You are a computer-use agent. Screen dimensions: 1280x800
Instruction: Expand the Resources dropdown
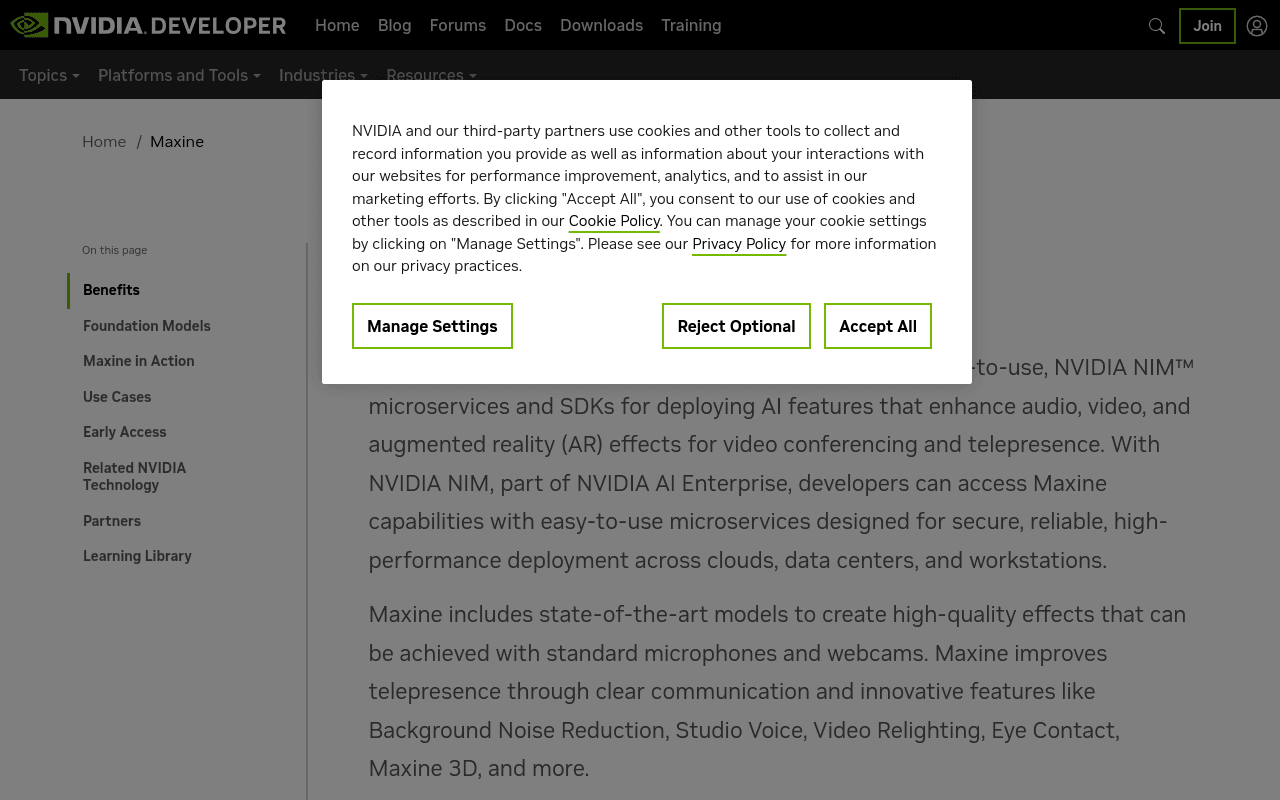[431, 75]
